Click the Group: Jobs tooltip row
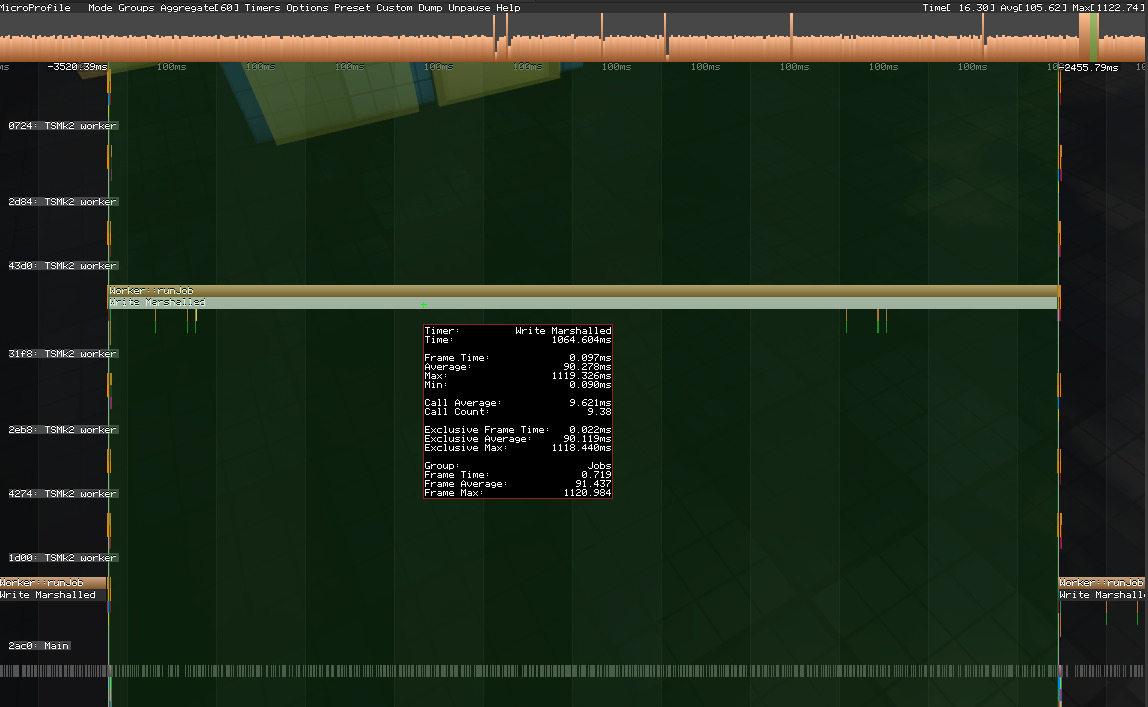Screen dimensions: 1148x707 point(518,465)
